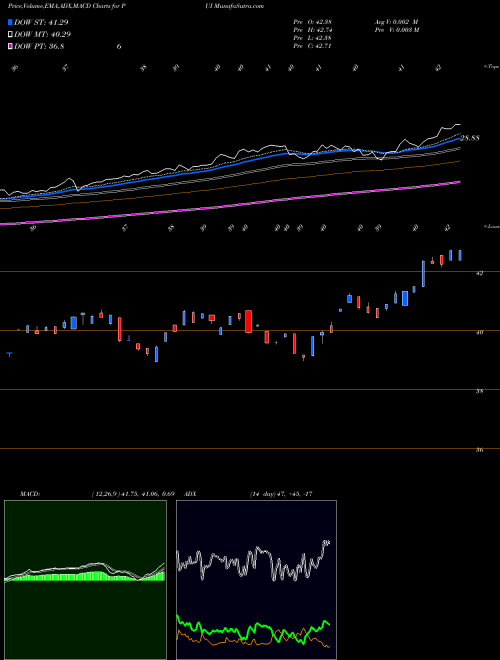Click the white DOW MT legend swatch
This screenshot has height=660, width=500.
point(11,35)
